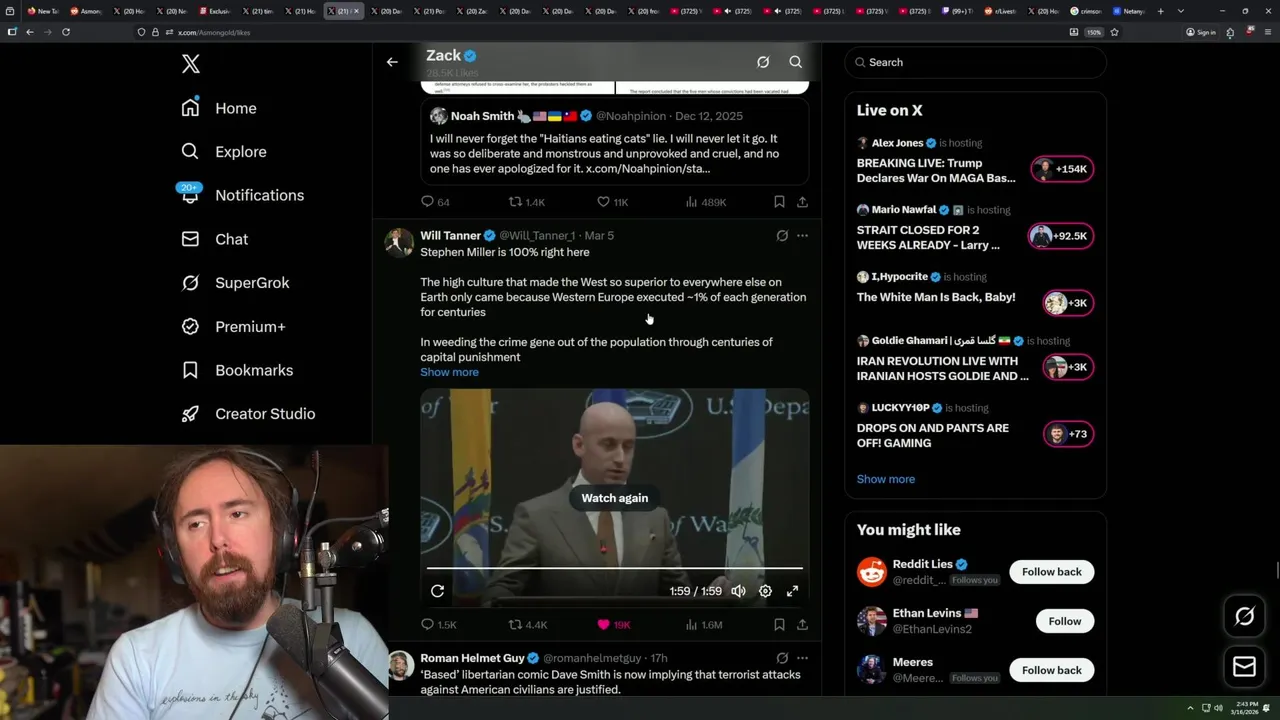Image resolution: width=1280 pixels, height=720 pixels.
Task: Repost Will Tanner post with 4.4K reposts
Action: pos(528,625)
